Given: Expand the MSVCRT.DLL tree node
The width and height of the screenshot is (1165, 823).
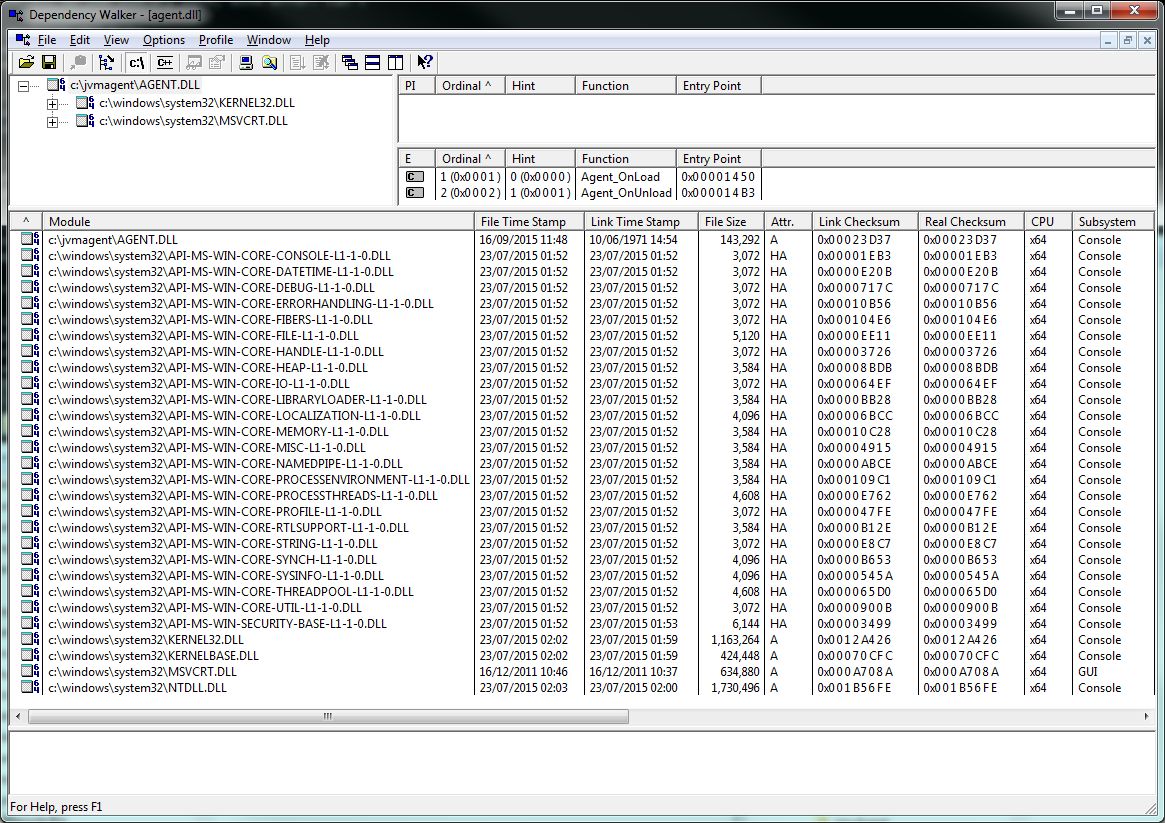Looking at the screenshot, I should coord(52,122).
